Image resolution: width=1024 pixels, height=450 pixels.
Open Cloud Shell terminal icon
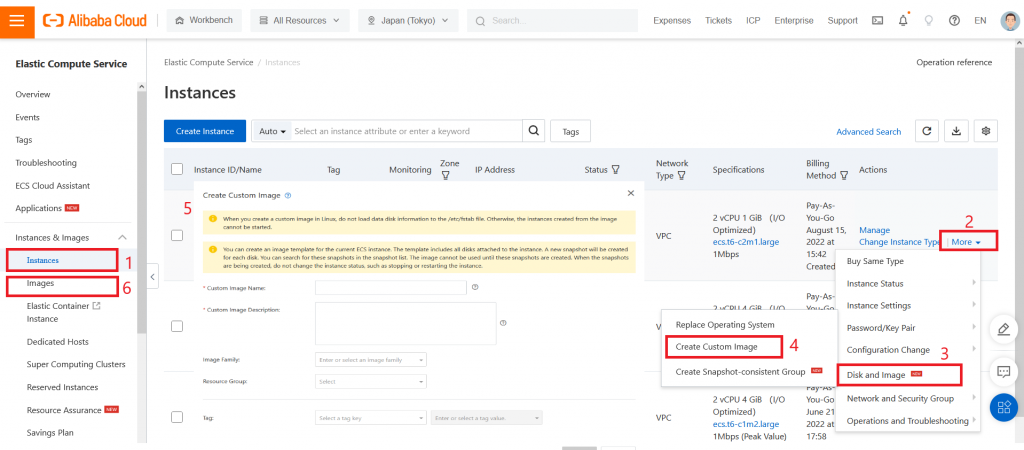878,20
